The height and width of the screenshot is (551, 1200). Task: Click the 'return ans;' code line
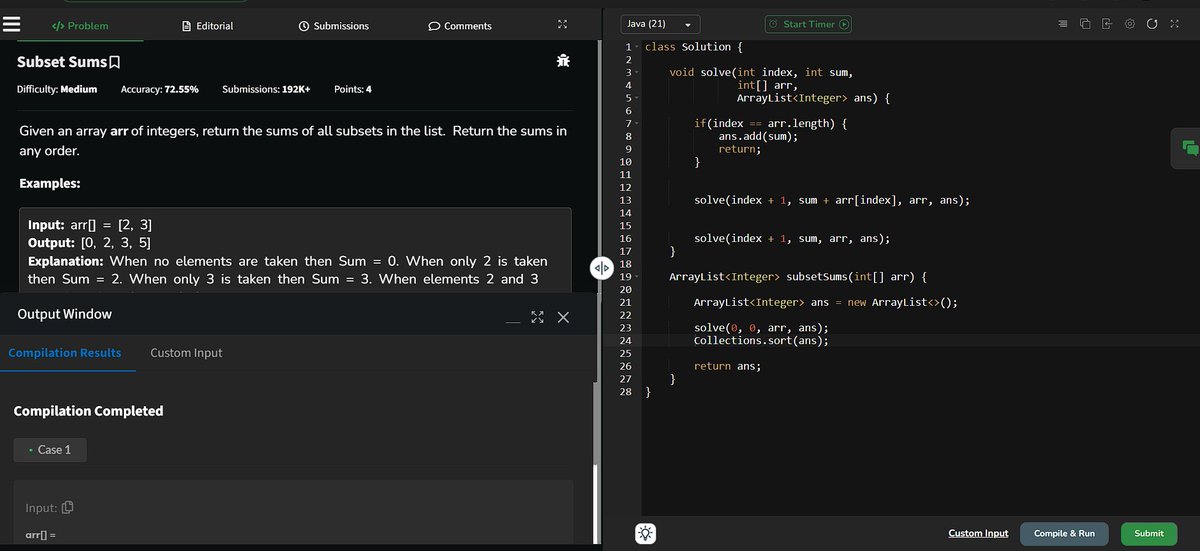727,366
